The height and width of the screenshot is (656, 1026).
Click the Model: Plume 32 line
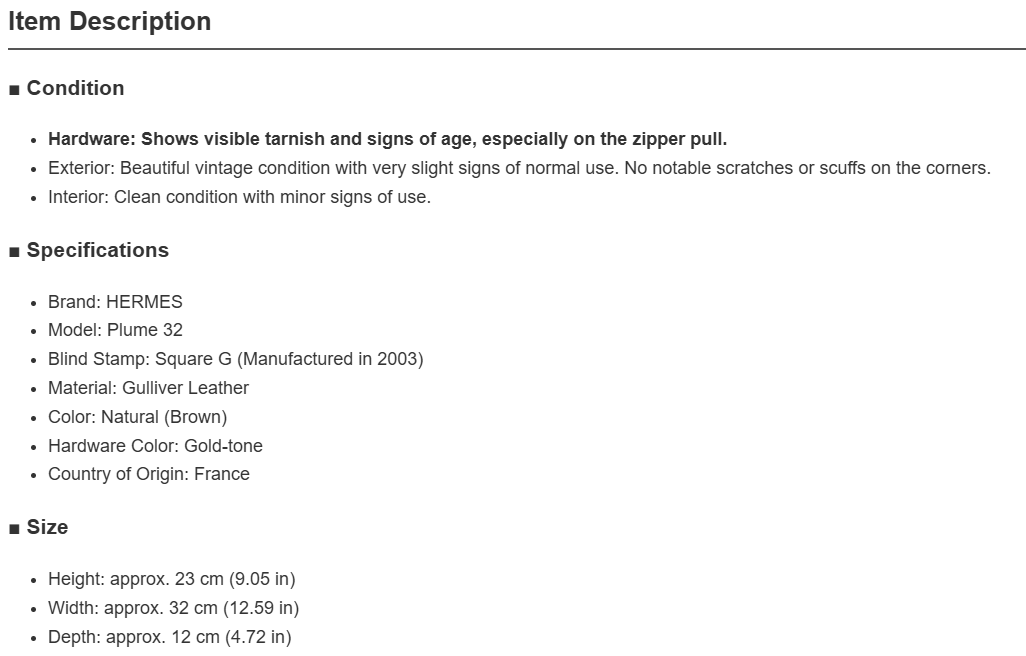coord(115,330)
